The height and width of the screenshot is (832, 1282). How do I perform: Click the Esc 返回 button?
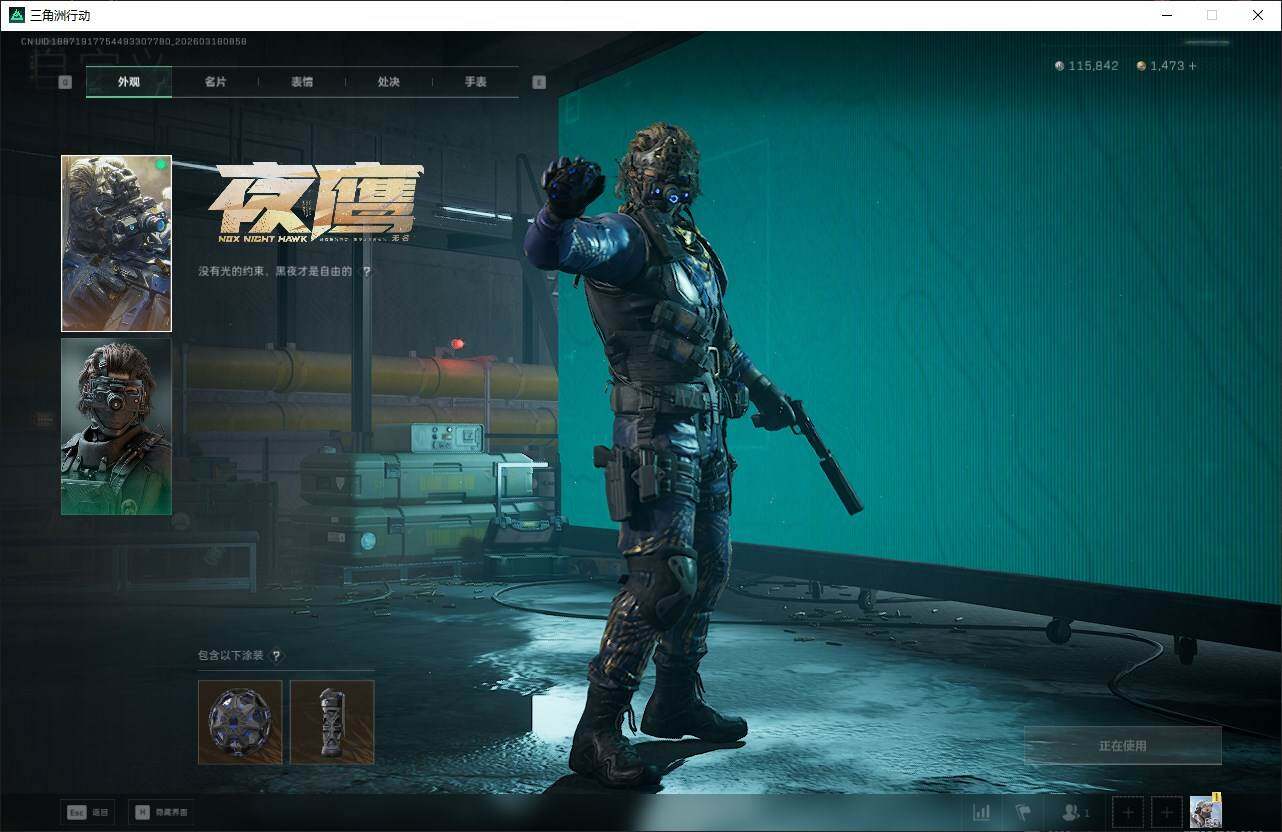[86, 812]
